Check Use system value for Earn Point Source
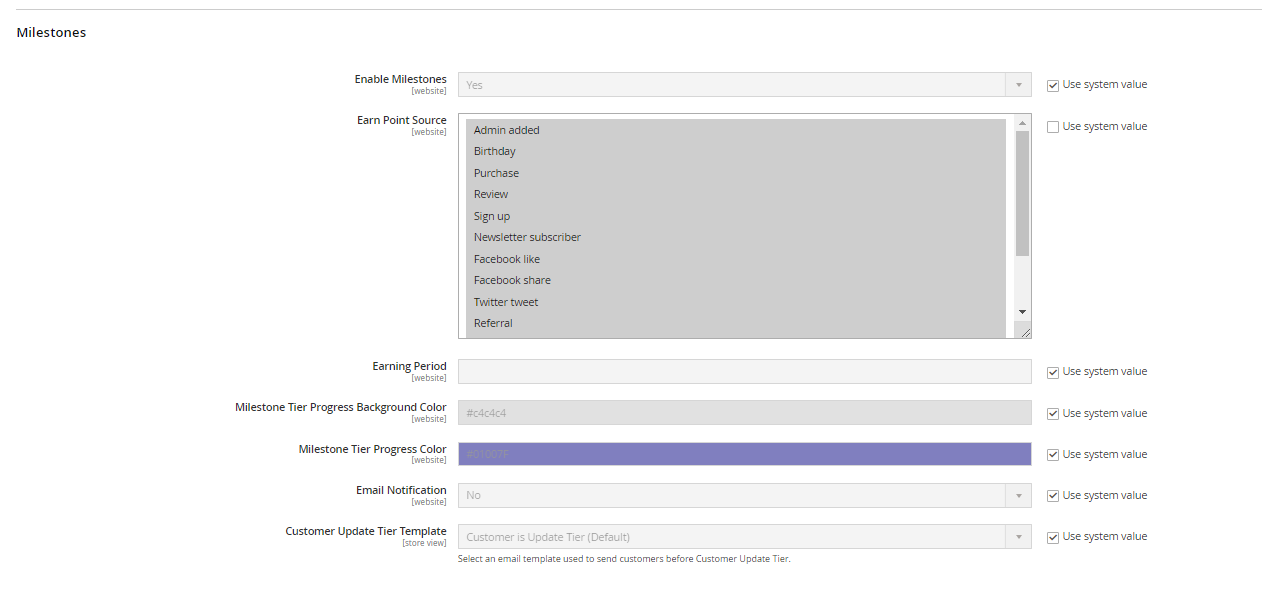Screen dimensions: 1262x601 pyautogui.click(x=1053, y=127)
